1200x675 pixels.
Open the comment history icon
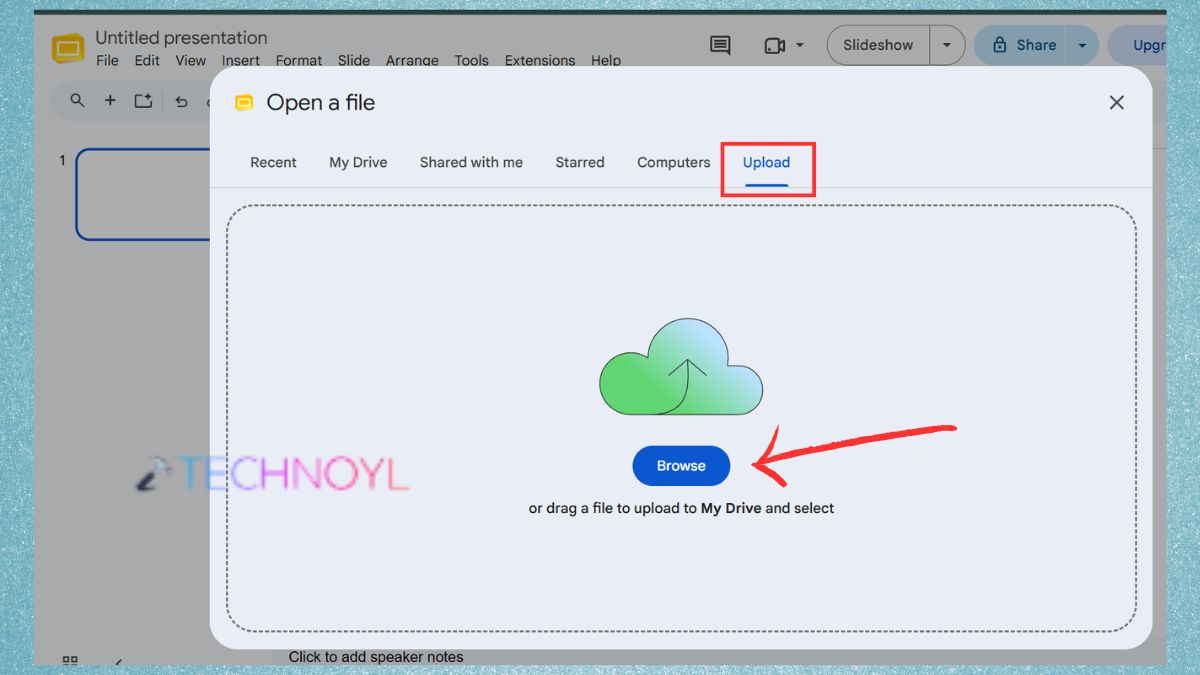click(x=720, y=45)
